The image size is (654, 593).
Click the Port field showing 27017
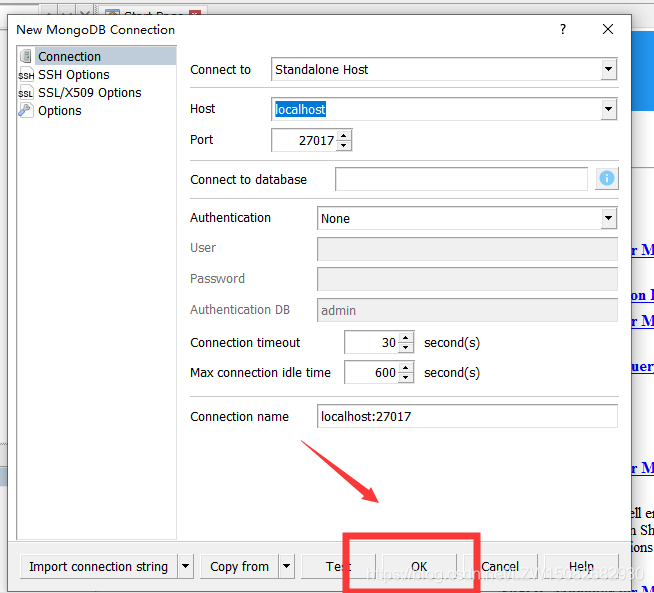(x=304, y=140)
